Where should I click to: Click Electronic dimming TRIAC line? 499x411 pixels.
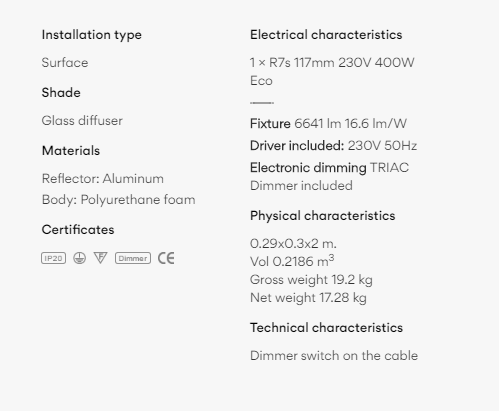click(329, 168)
